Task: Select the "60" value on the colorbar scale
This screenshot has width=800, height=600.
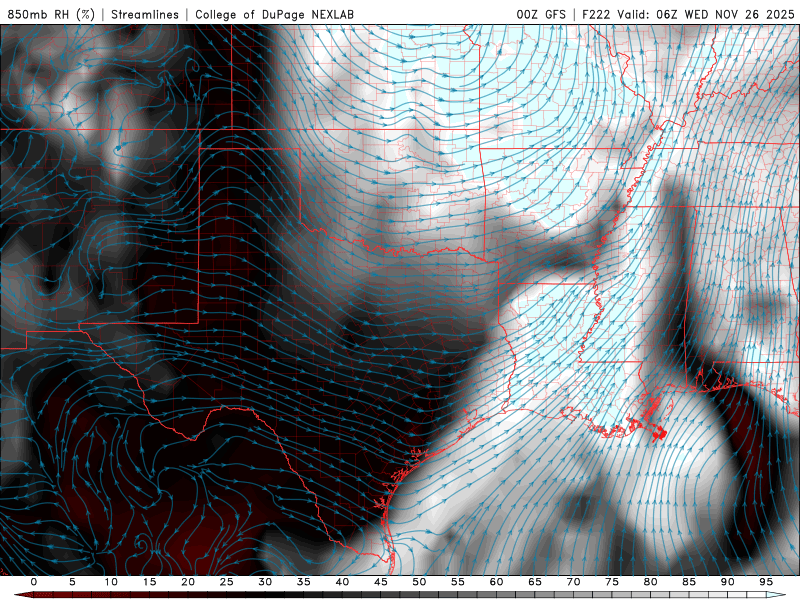Action: point(496,582)
